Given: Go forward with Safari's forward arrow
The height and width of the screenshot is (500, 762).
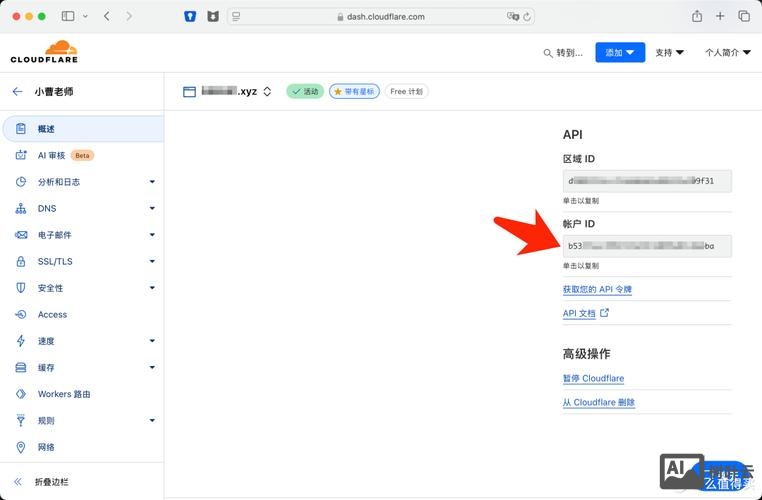Looking at the screenshot, I should point(129,16).
